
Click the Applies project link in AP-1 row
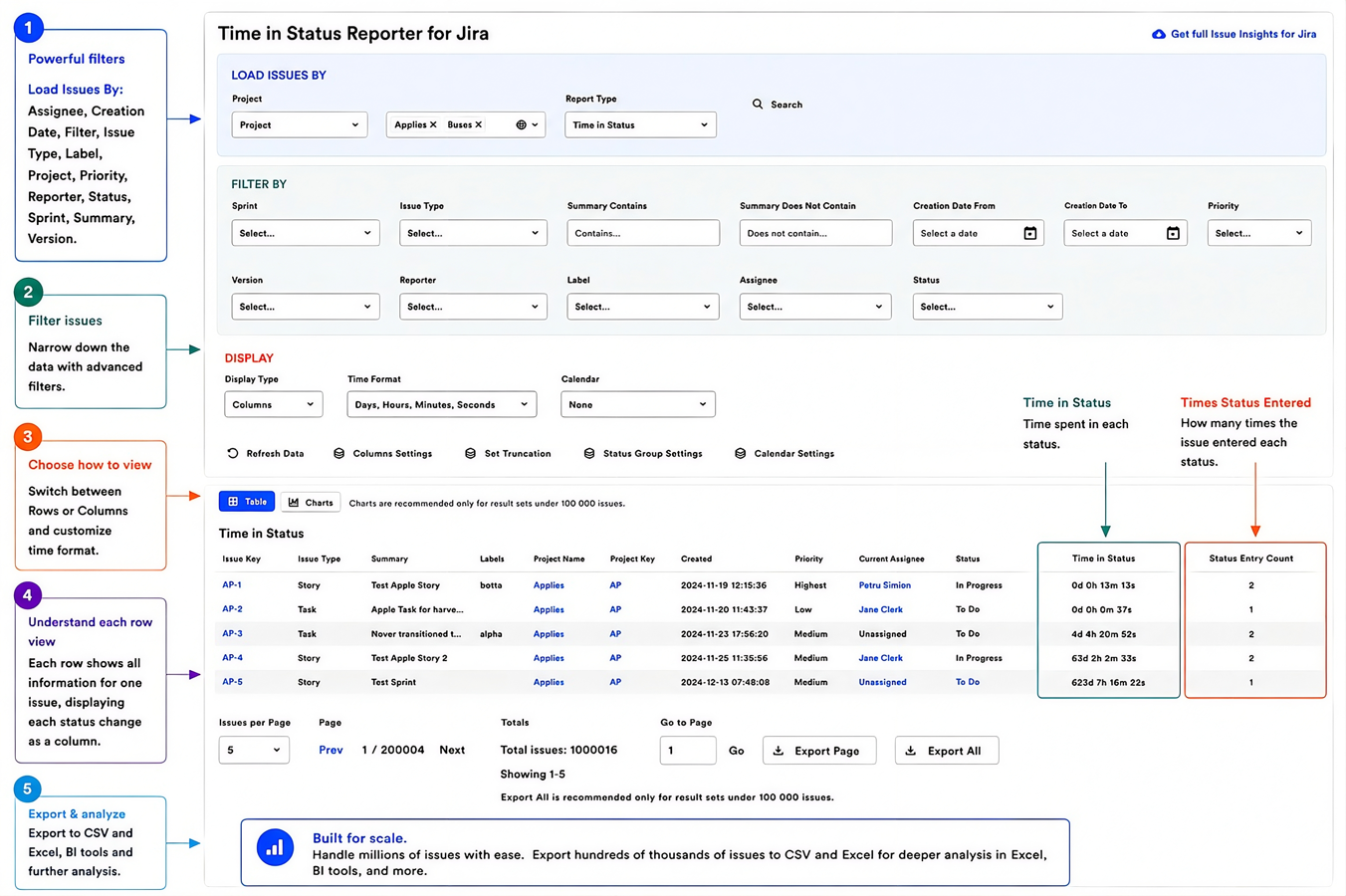click(549, 585)
